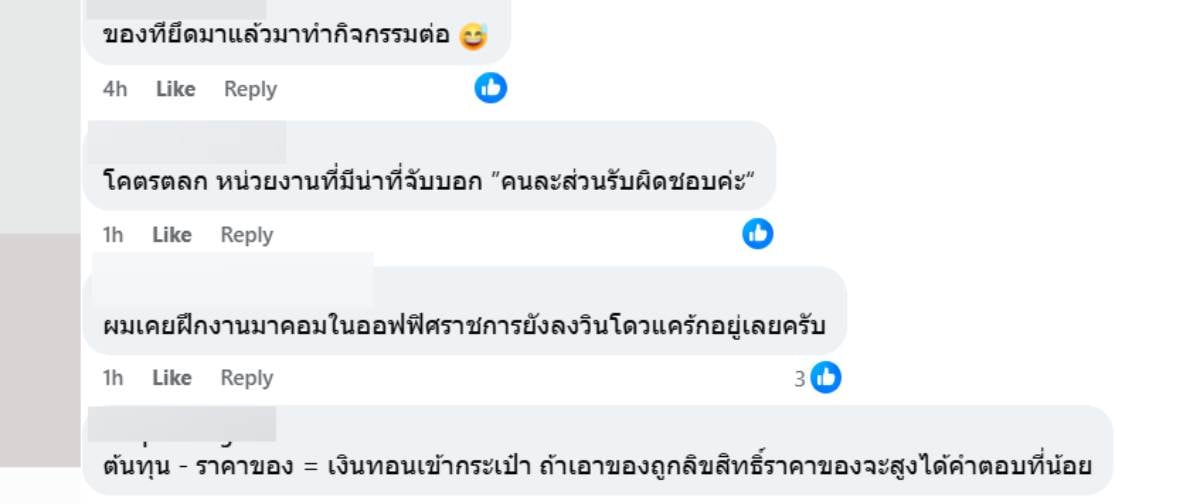Reply to the ผมเคยฝึกงาน comment
Image resolution: width=1200 pixels, height=504 pixels.
coord(247,378)
